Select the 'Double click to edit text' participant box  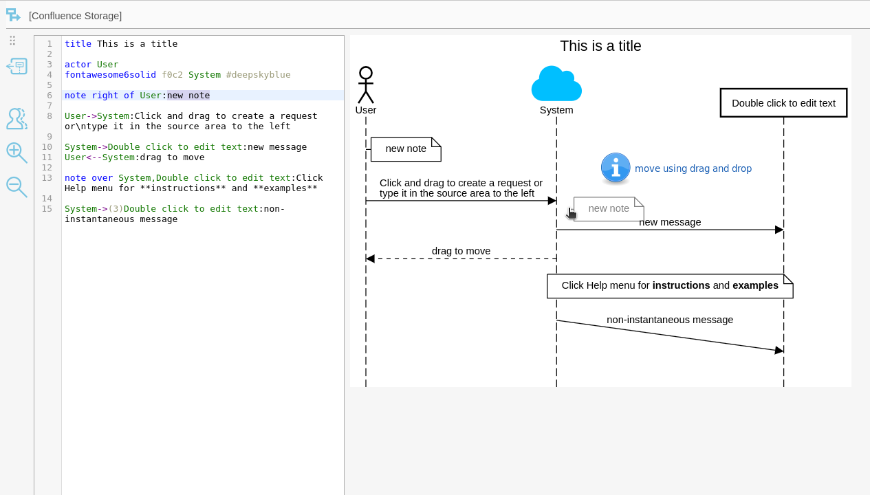click(783, 103)
